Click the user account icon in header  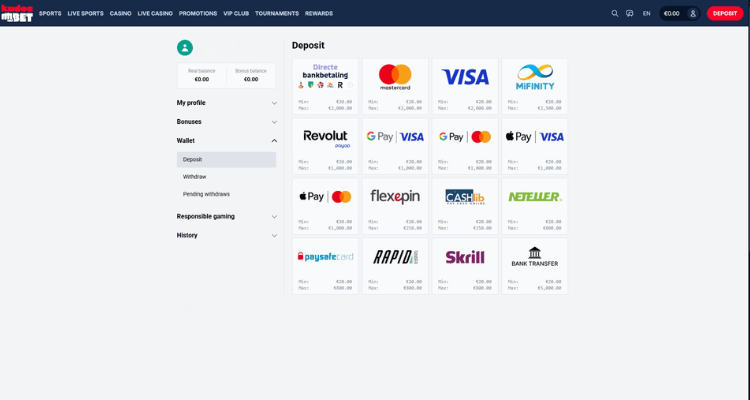[693, 13]
